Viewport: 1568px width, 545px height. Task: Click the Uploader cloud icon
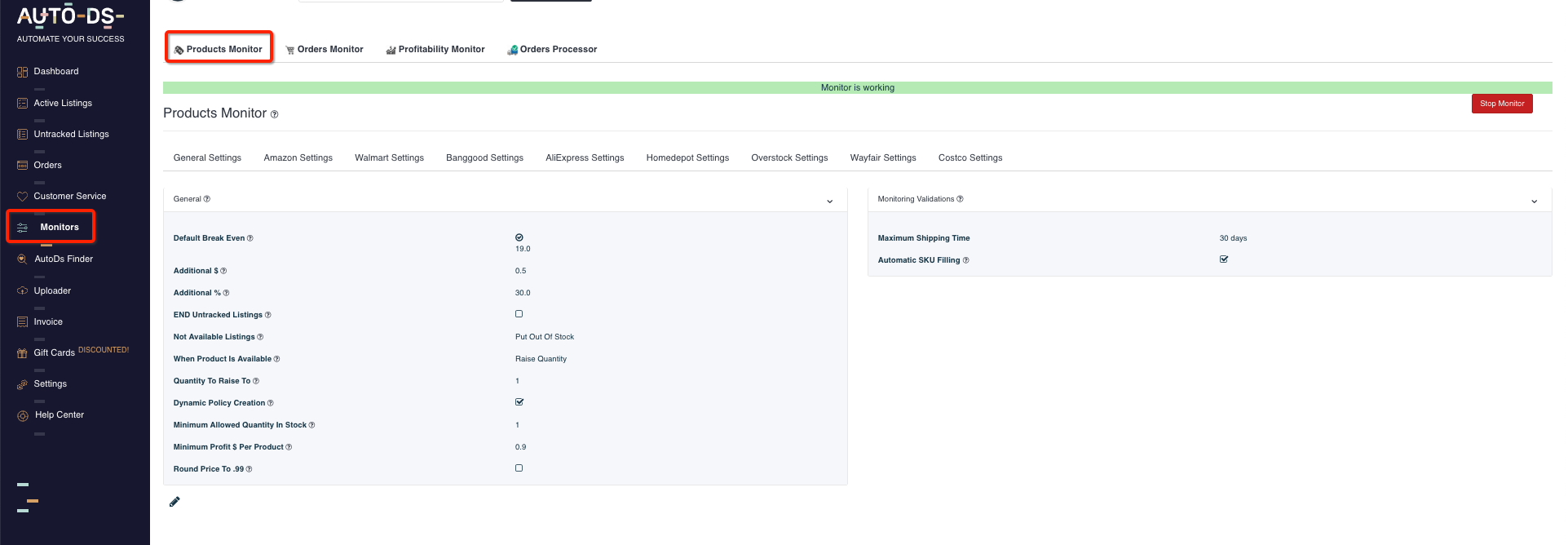click(x=22, y=291)
